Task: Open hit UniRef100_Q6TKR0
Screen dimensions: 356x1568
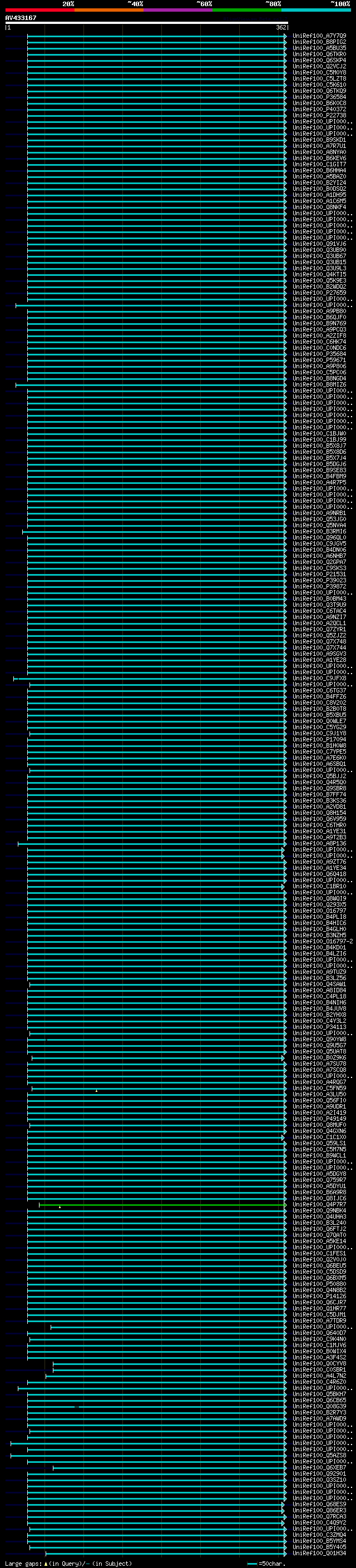Action: (319, 54)
